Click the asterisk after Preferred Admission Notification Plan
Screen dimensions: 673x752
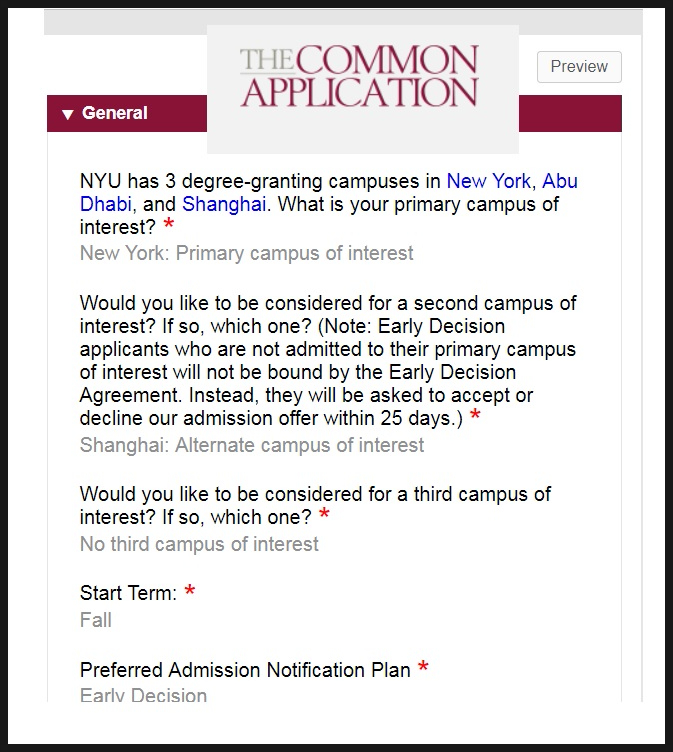[x=423, y=668]
